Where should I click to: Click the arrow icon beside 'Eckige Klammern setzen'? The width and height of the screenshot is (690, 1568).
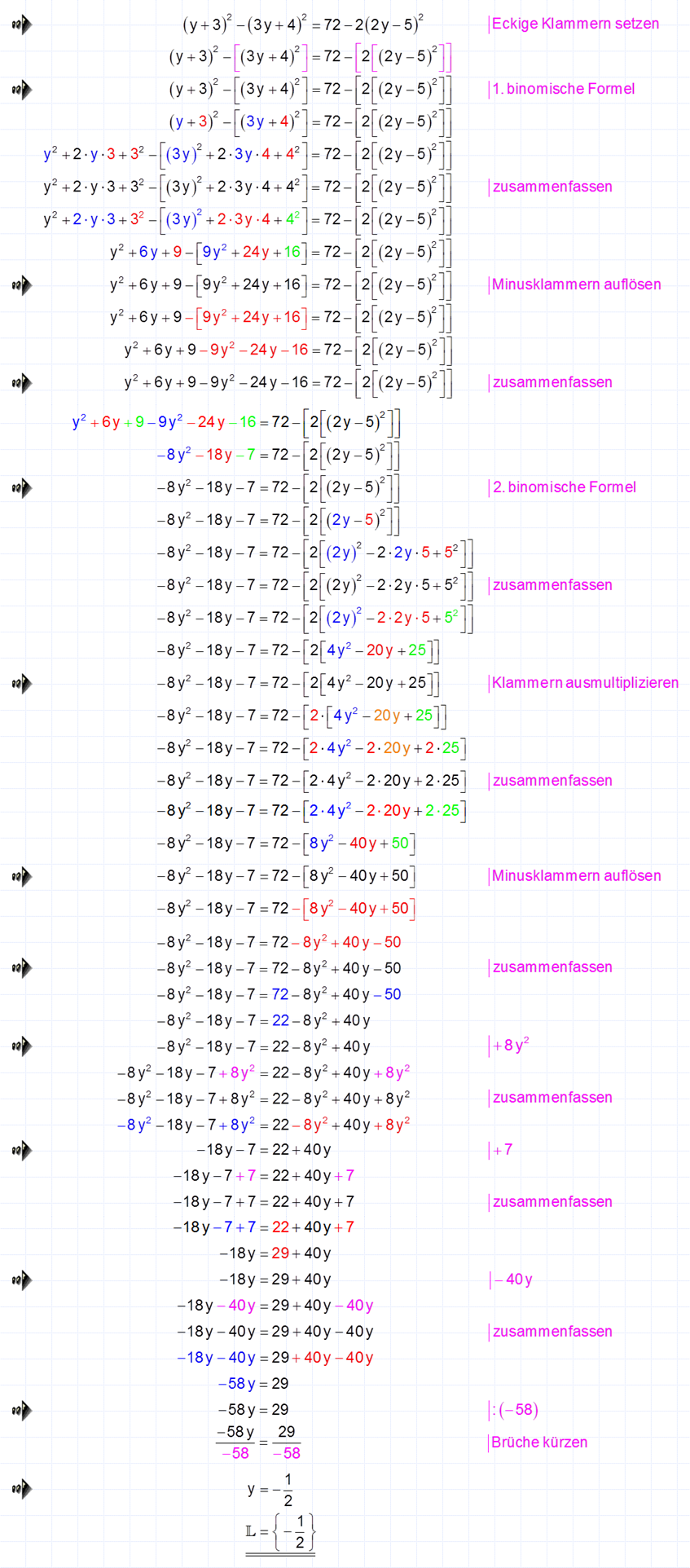[x=22, y=24]
